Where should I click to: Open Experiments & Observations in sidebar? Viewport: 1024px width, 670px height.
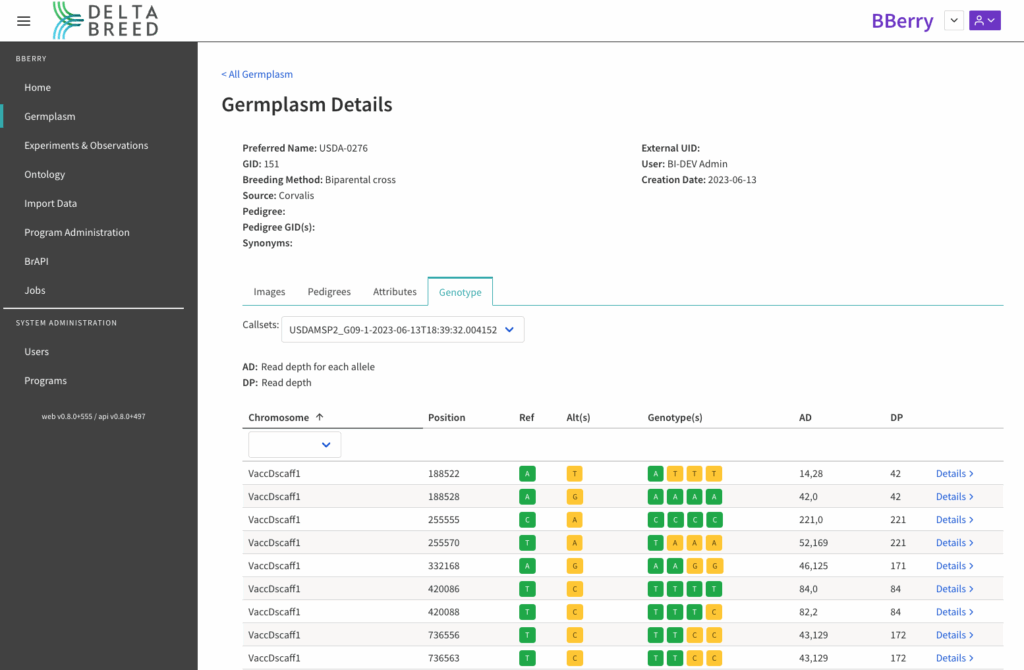pos(86,146)
